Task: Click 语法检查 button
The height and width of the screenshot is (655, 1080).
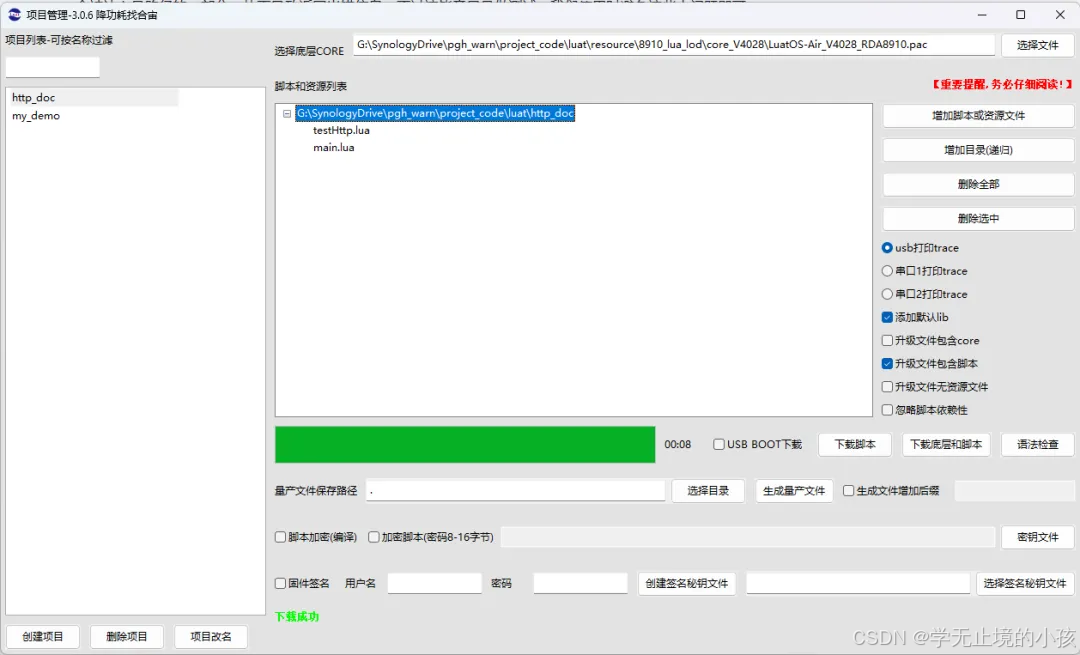Action: 1037,445
